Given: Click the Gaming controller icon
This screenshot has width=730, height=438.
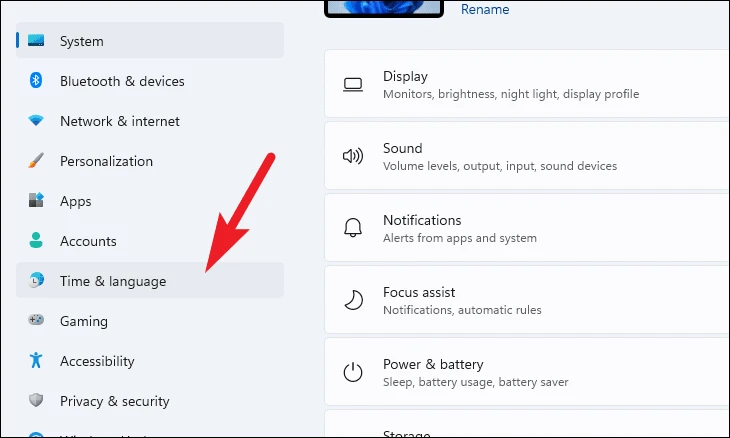Looking at the screenshot, I should pyautogui.click(x=36, y=320).
